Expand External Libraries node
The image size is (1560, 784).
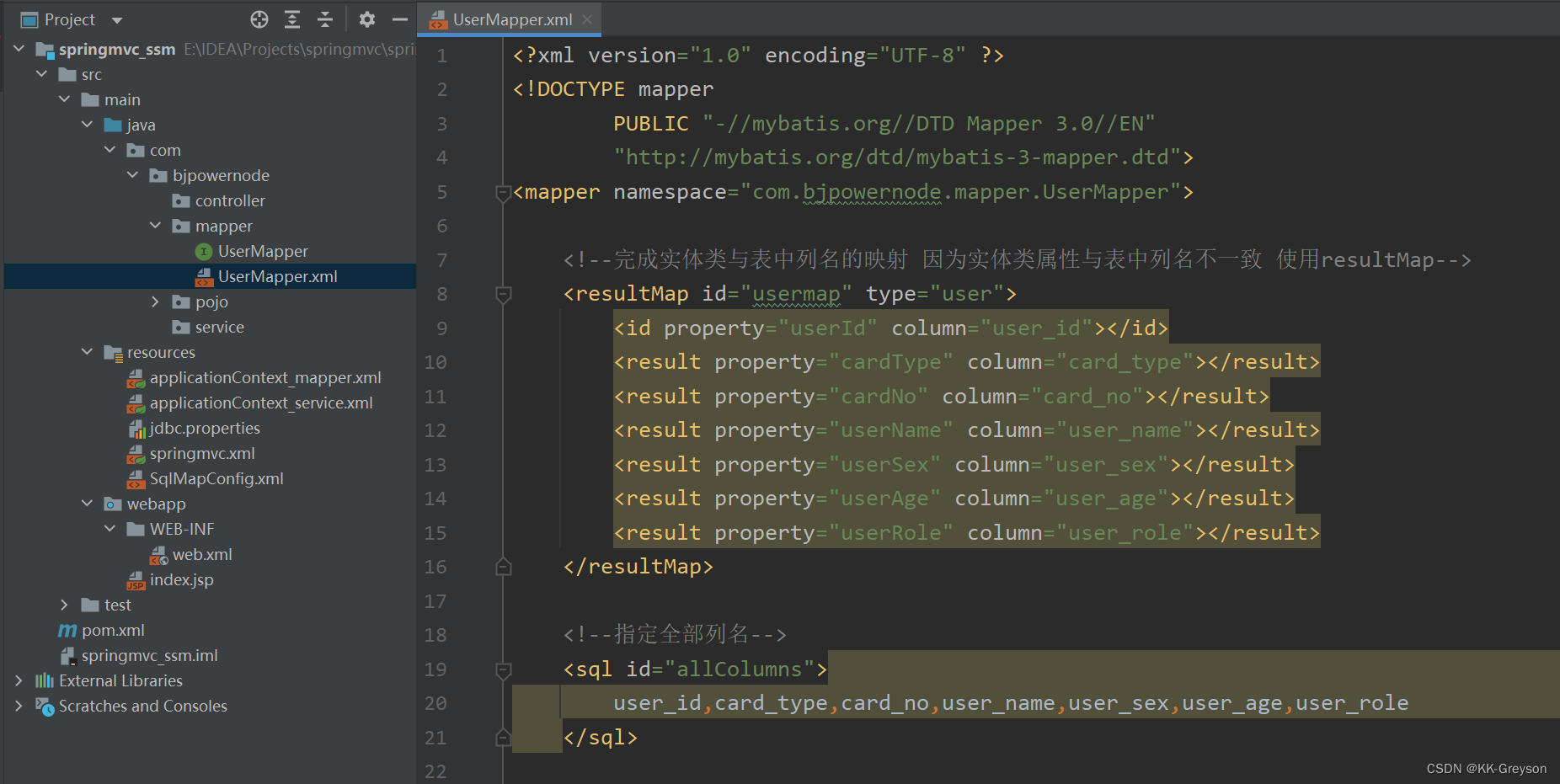point(19,680)
